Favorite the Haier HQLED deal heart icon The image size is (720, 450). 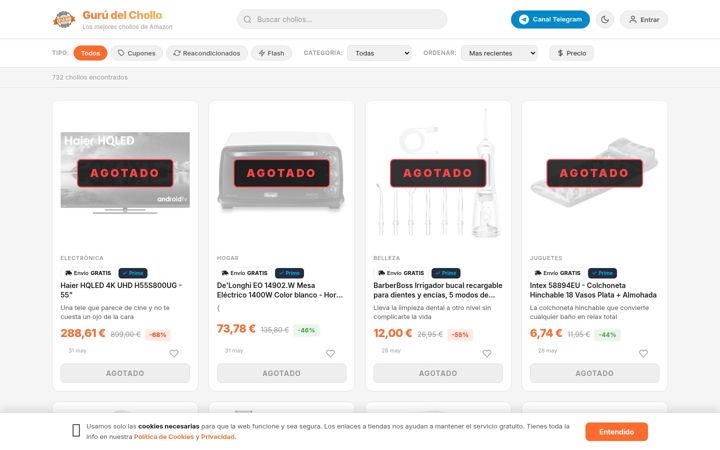174,353
